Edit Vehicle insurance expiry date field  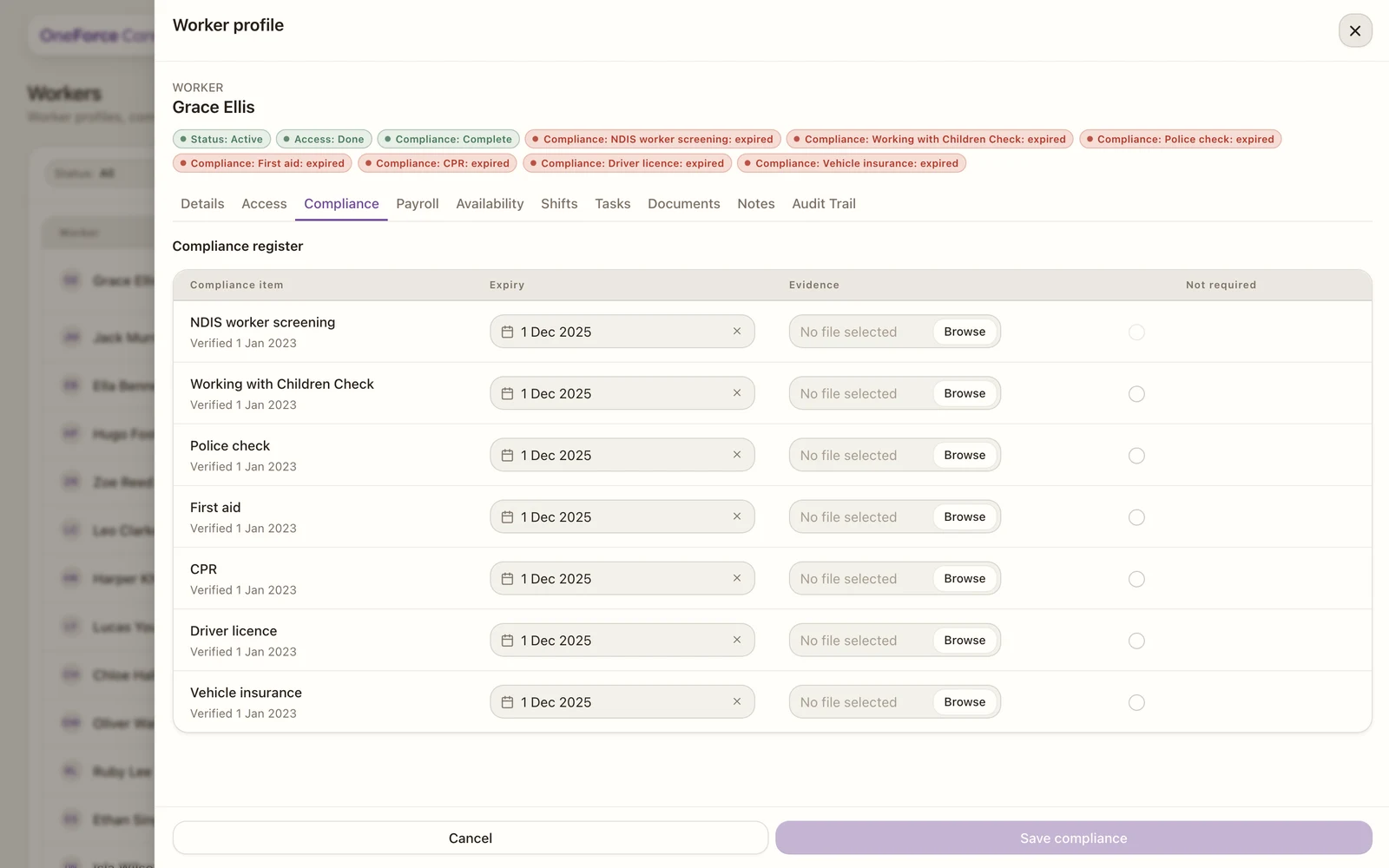622,701
